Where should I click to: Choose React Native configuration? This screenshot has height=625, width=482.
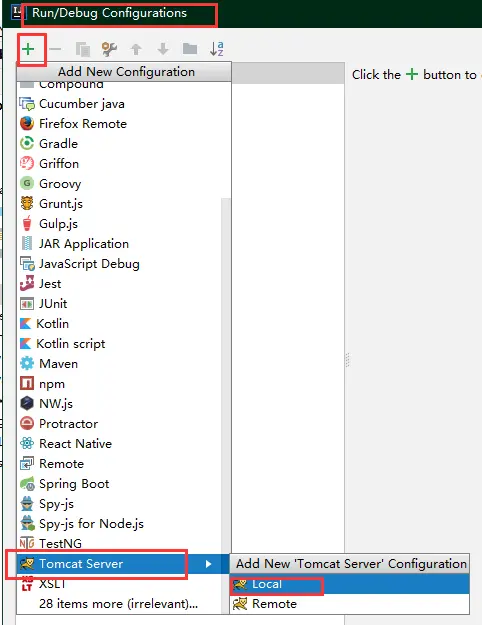pos(119,444)
